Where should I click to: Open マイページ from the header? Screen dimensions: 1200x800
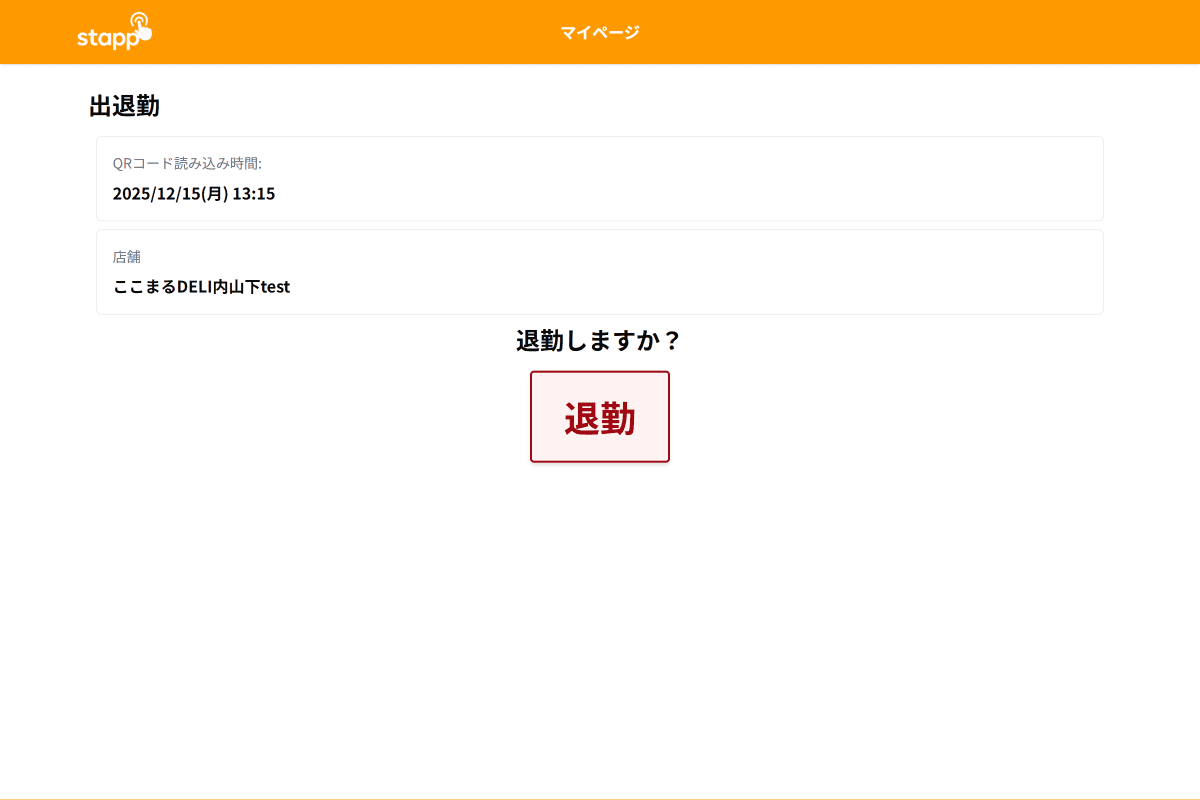599,32
